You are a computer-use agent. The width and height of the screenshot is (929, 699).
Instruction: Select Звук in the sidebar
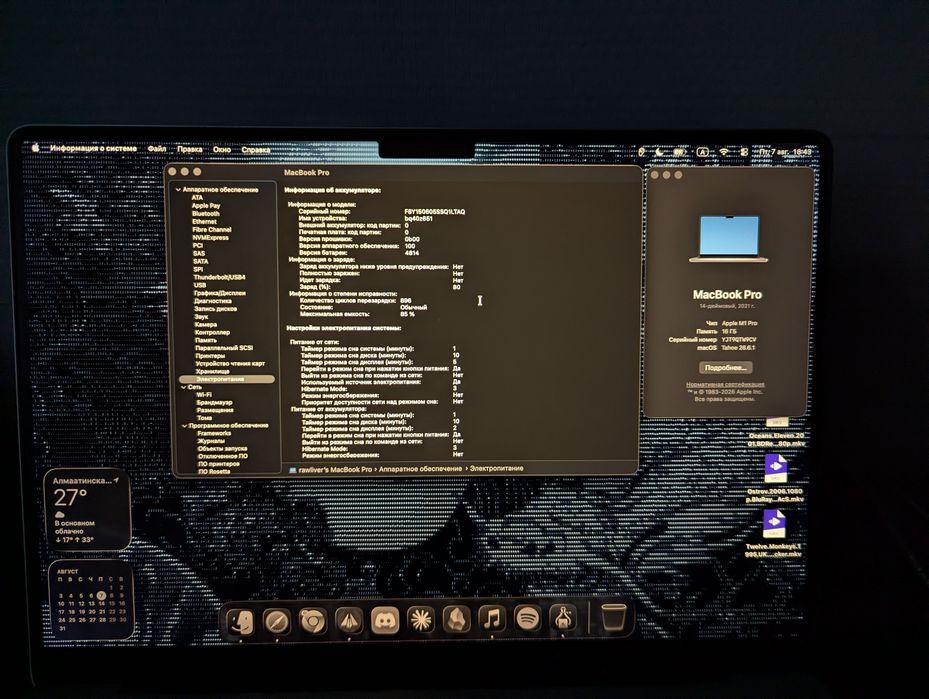(x=201, y=317)
